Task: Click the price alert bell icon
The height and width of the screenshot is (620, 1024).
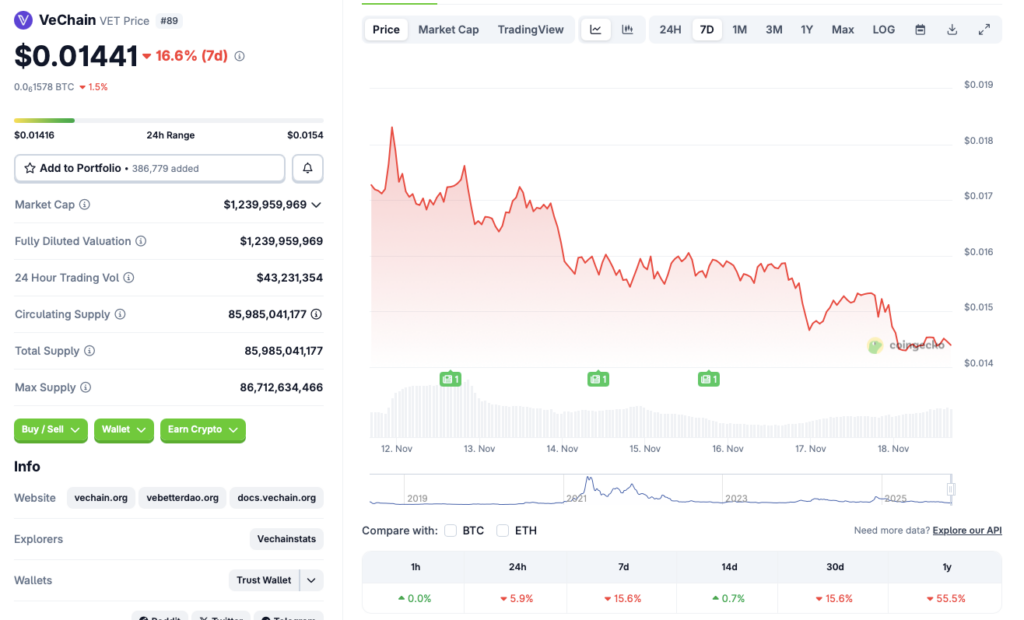Action: [307, 168]
